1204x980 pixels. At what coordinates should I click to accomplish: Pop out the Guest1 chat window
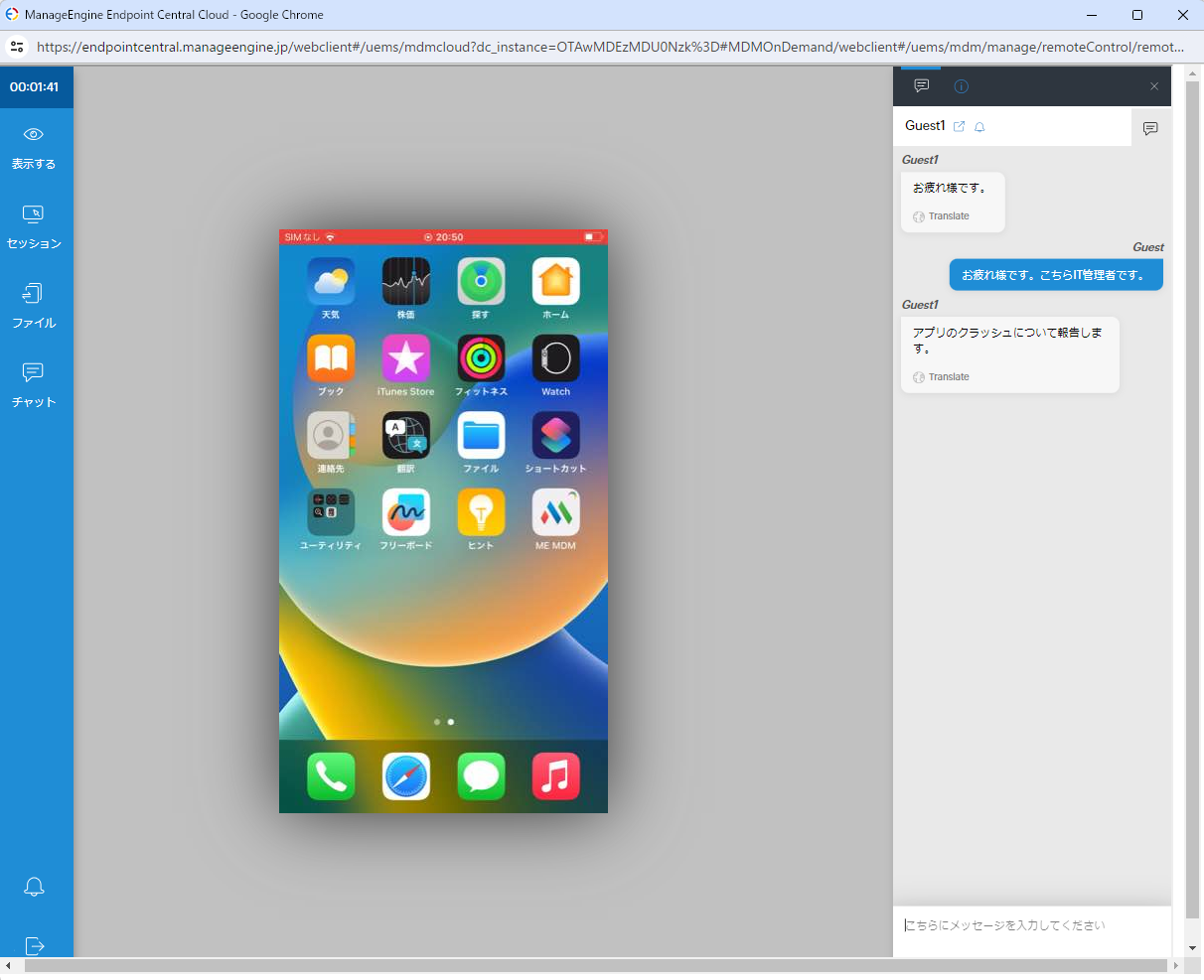959,127
